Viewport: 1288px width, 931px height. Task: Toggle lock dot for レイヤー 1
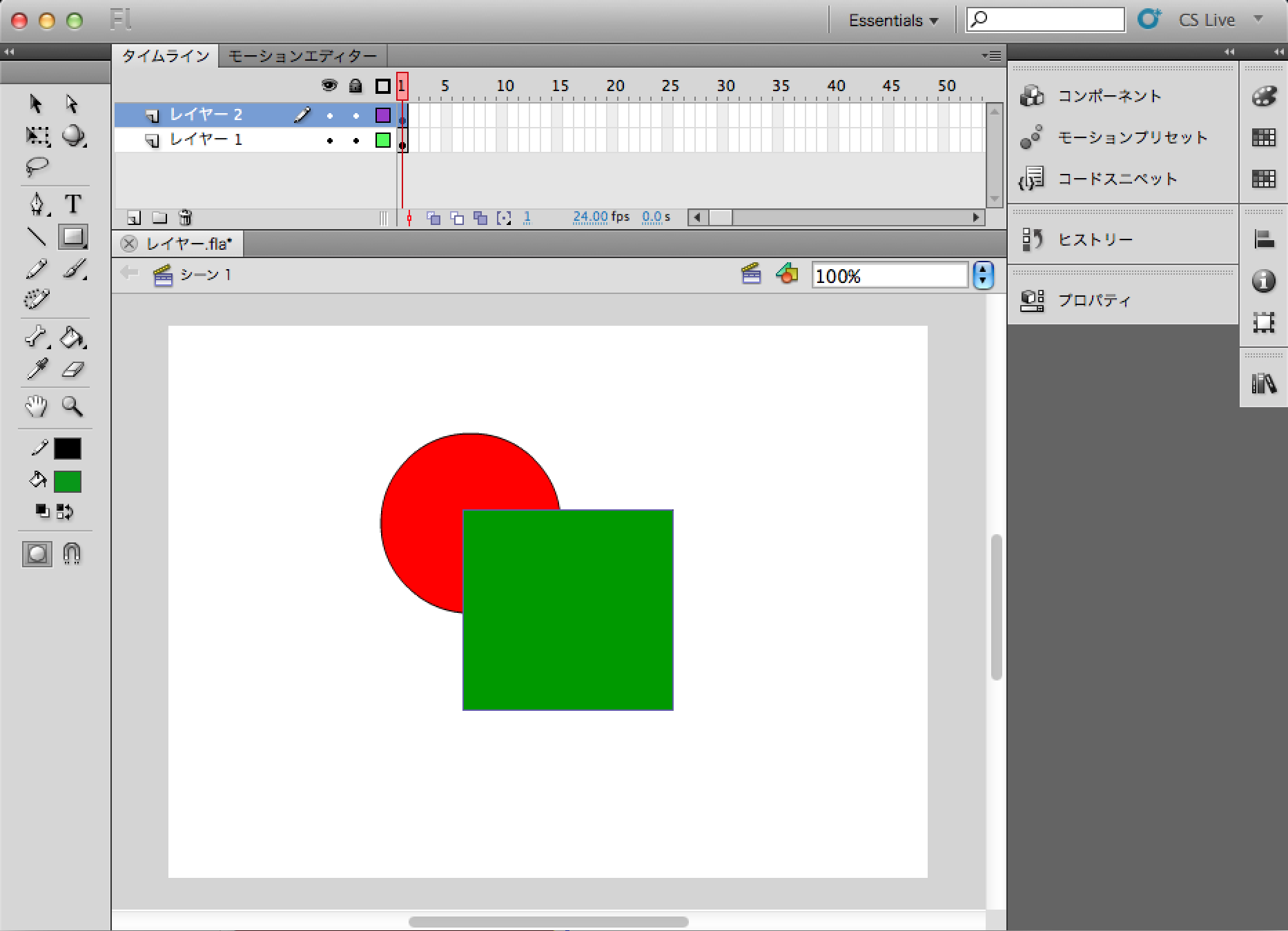(355, 141)
